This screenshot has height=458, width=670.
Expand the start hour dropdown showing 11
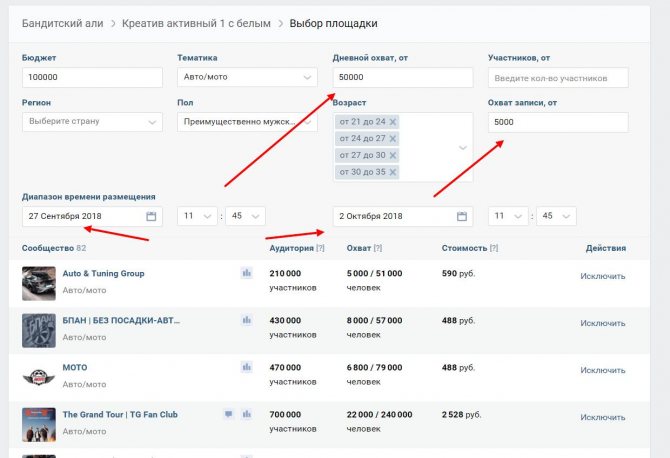197,216
